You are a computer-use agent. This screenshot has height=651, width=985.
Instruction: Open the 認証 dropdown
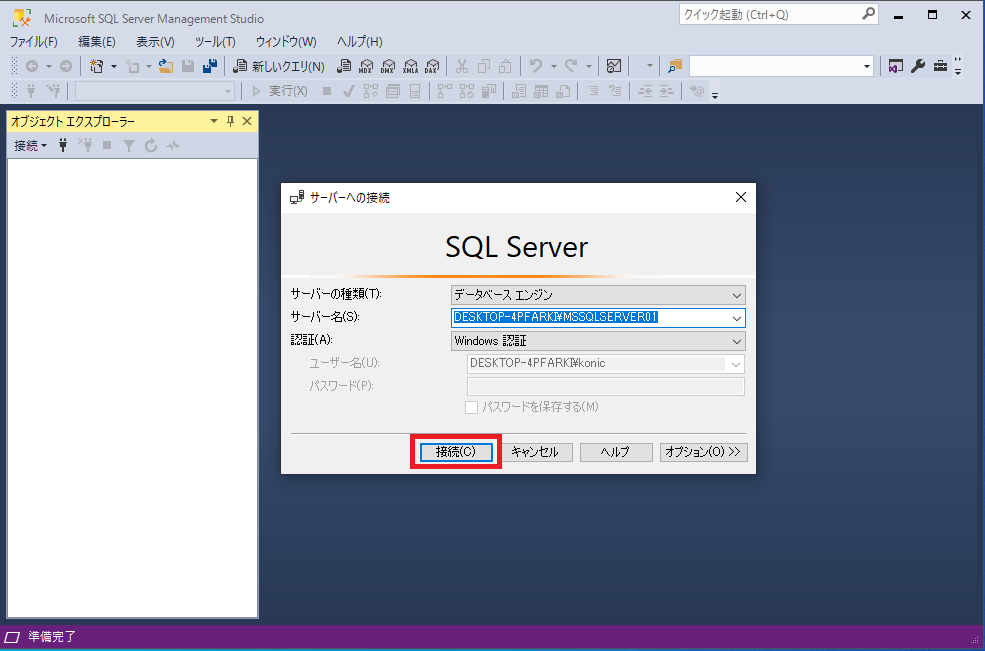[737, 340]
